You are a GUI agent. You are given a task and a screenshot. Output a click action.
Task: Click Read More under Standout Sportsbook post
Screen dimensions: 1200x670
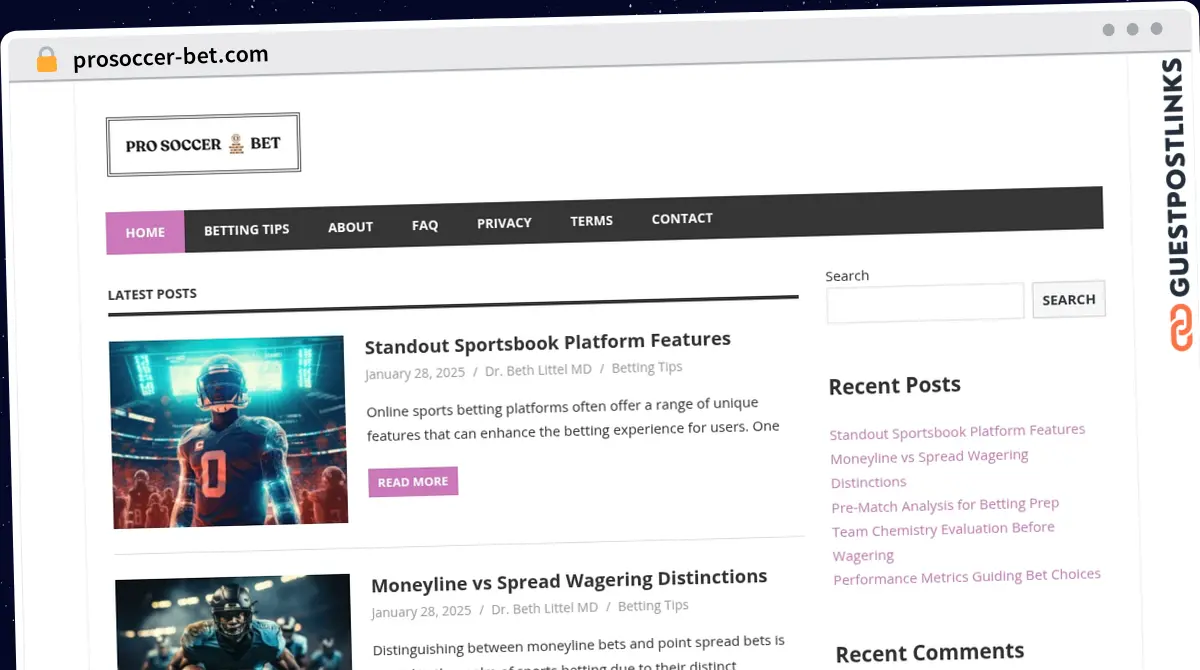(x=413, y=481)
